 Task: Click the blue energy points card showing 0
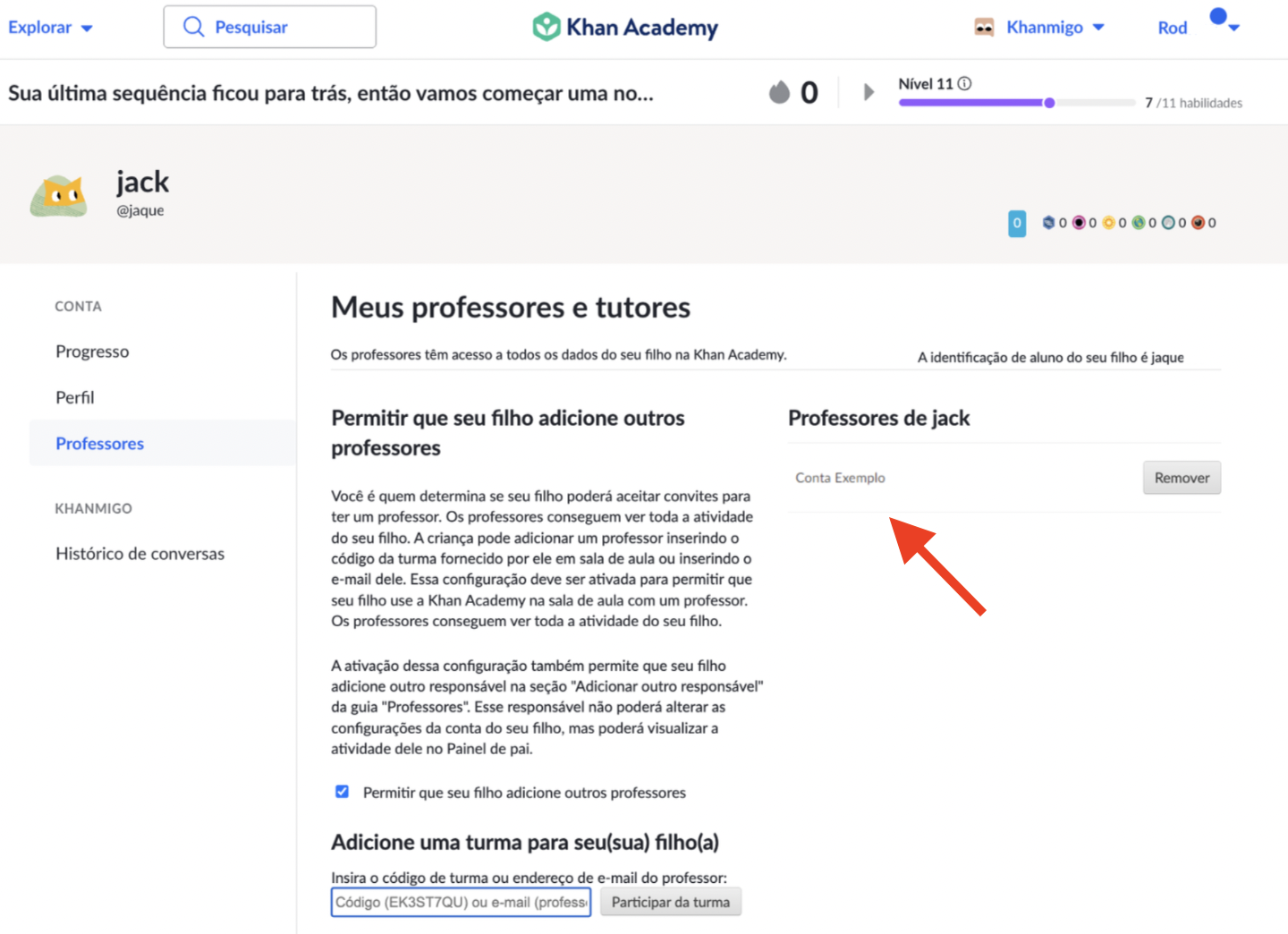[x=1017, y=223]
